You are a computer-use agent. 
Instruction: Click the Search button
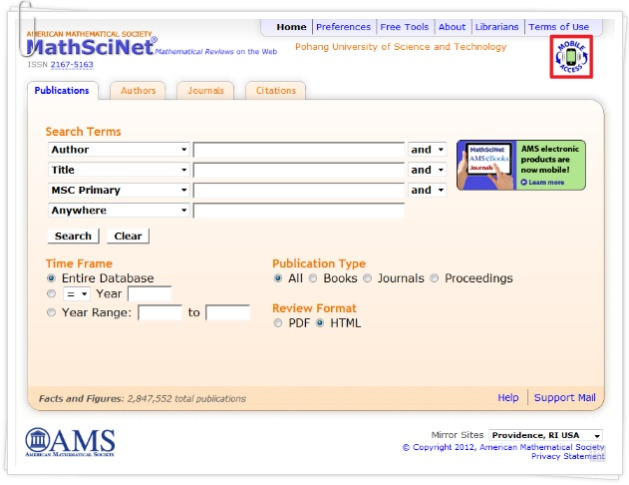click(x=73, y=236)
